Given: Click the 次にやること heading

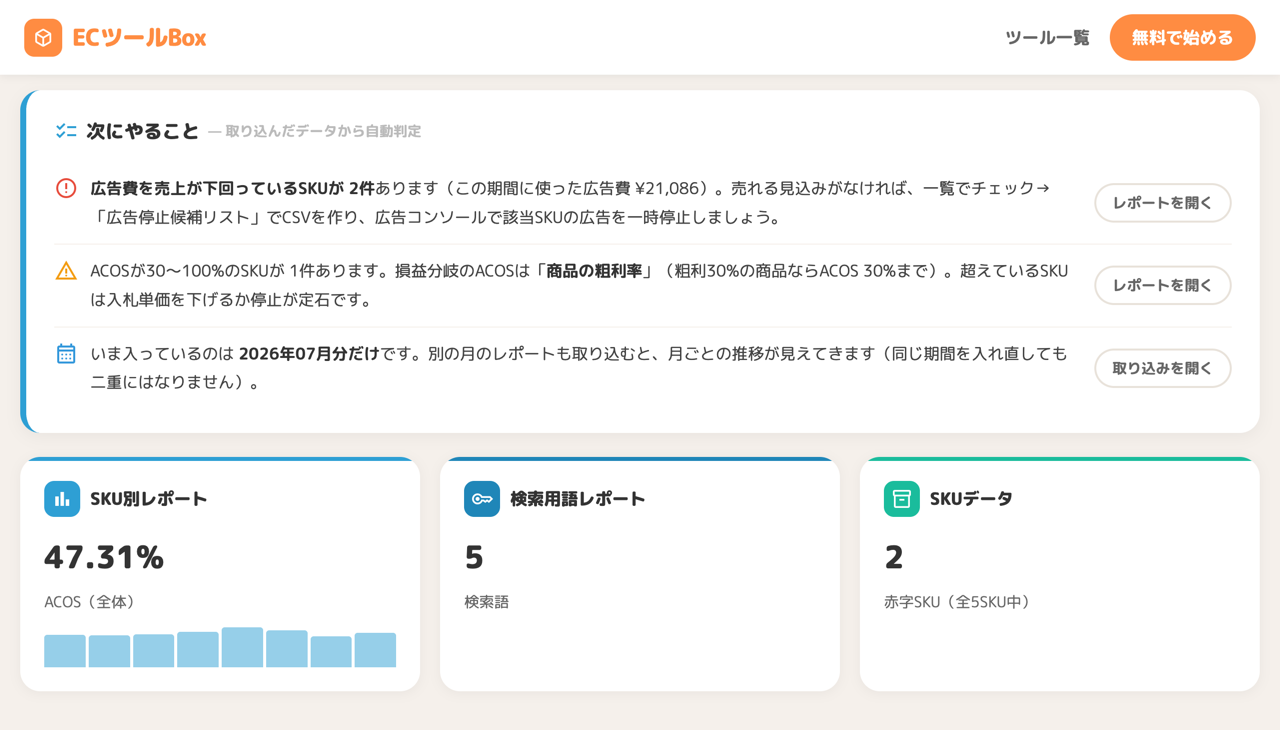Looking at the screenshot, I should pos(143,131).
